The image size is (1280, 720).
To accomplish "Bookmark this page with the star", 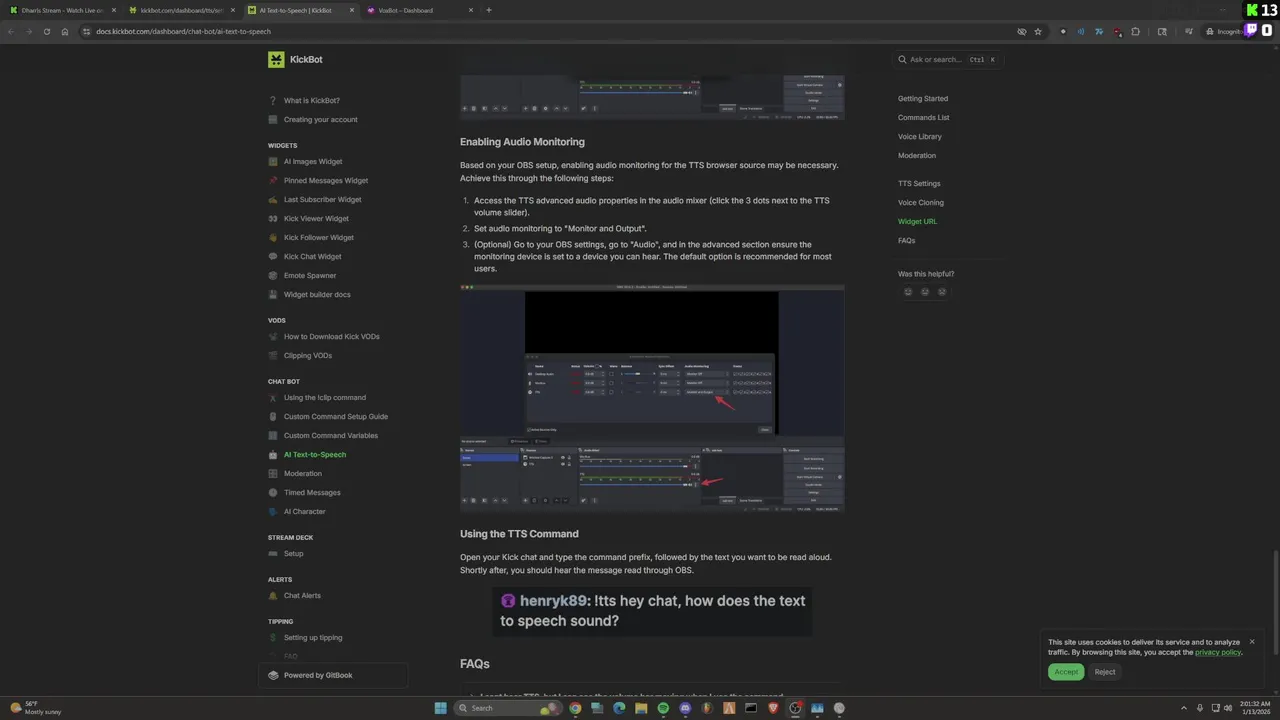I will (1038, 31).
